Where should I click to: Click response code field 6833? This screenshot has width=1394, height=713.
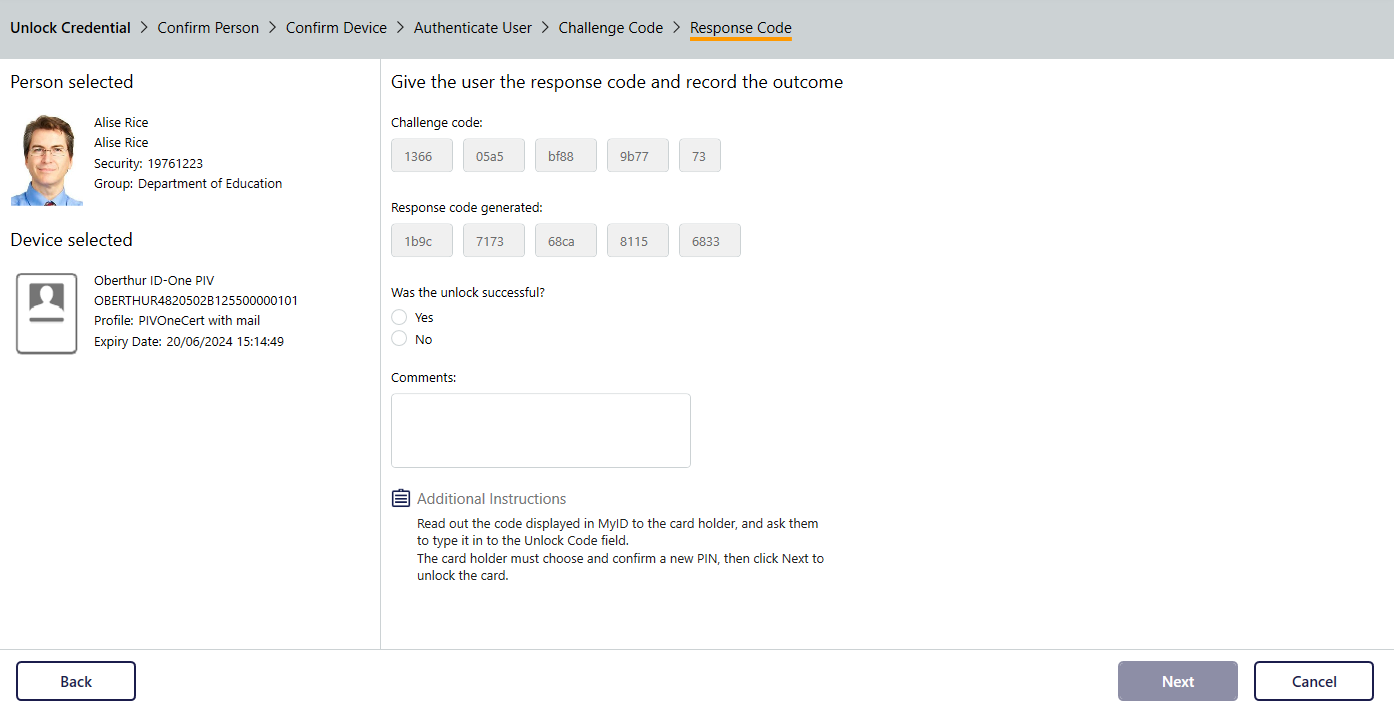(710, 241)
